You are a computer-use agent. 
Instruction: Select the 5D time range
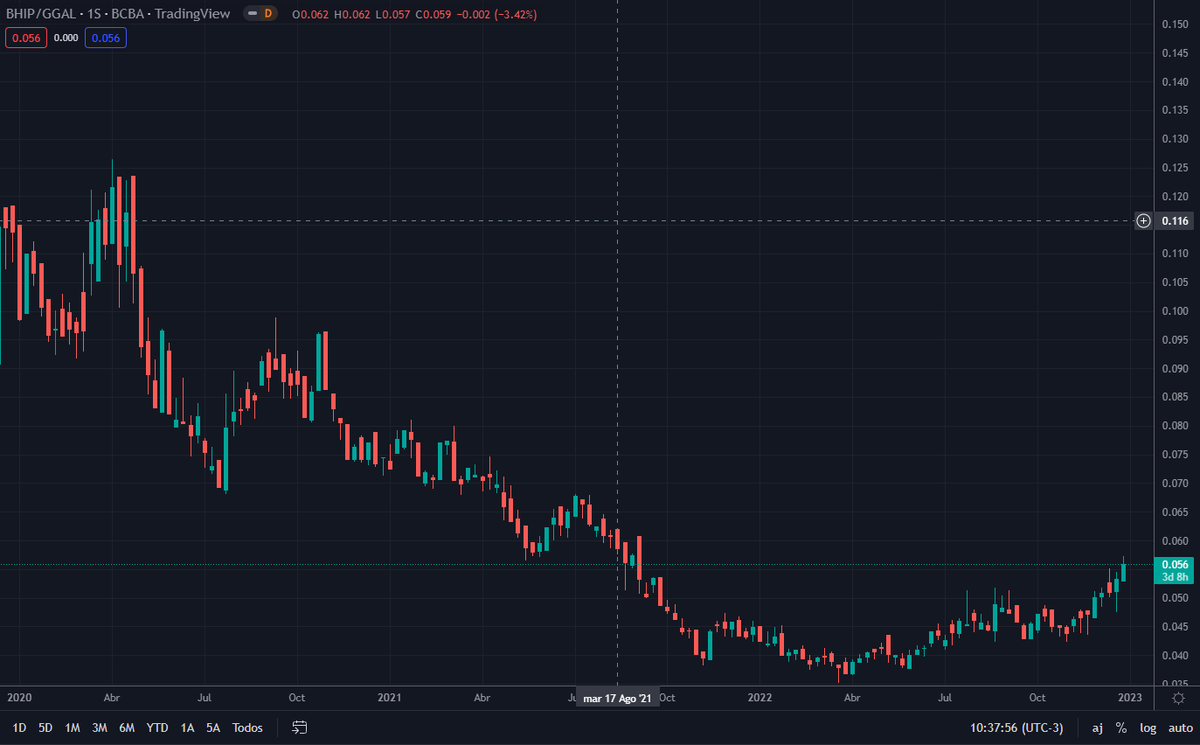[x=45, y=728]
